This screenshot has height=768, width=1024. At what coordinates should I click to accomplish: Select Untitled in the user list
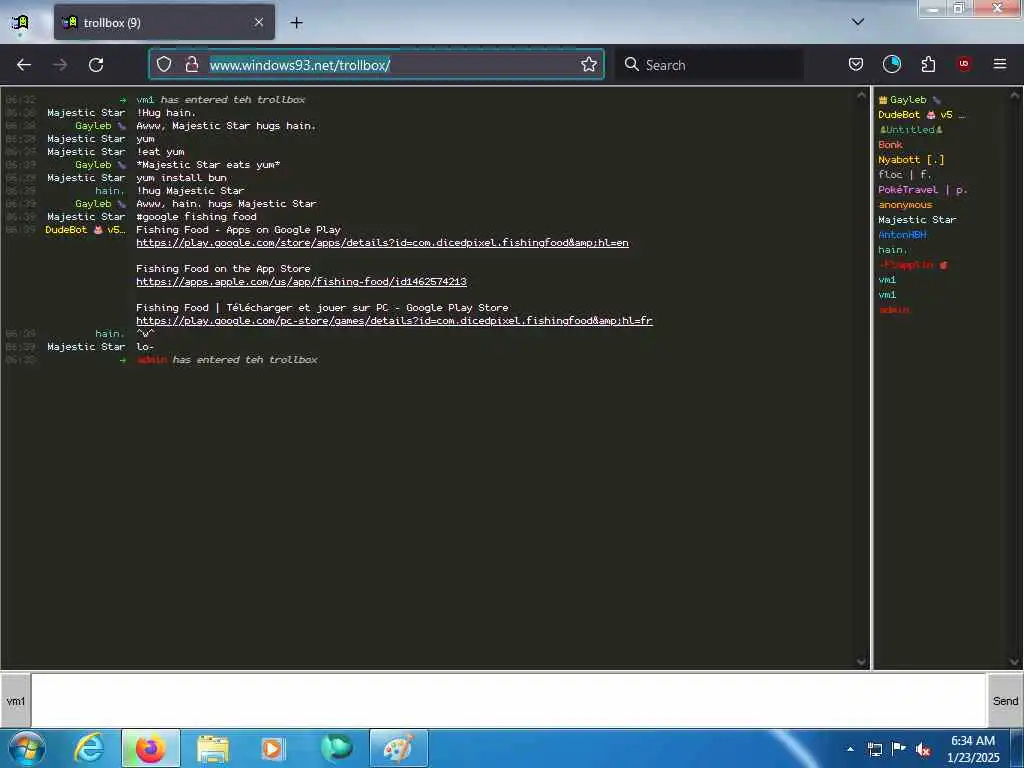tap(910, 130)
